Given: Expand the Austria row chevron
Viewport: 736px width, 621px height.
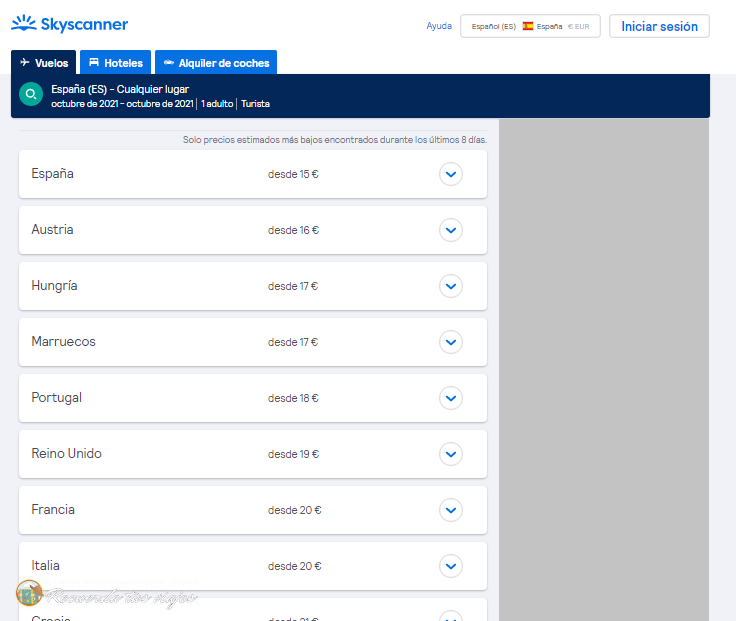Looking at the screenshot, I should pyautogui.click(x=451, y=230).
